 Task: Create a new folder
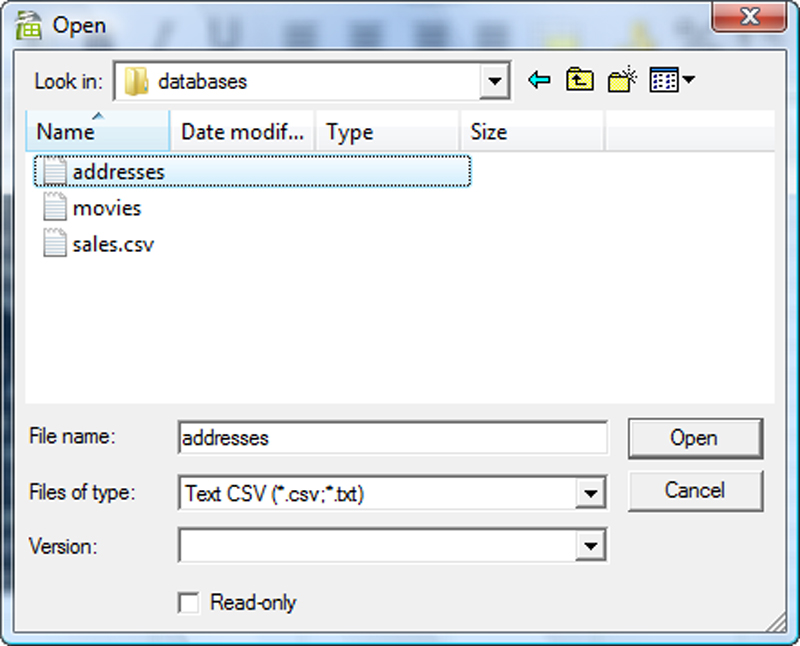click(x=620, y=79)
